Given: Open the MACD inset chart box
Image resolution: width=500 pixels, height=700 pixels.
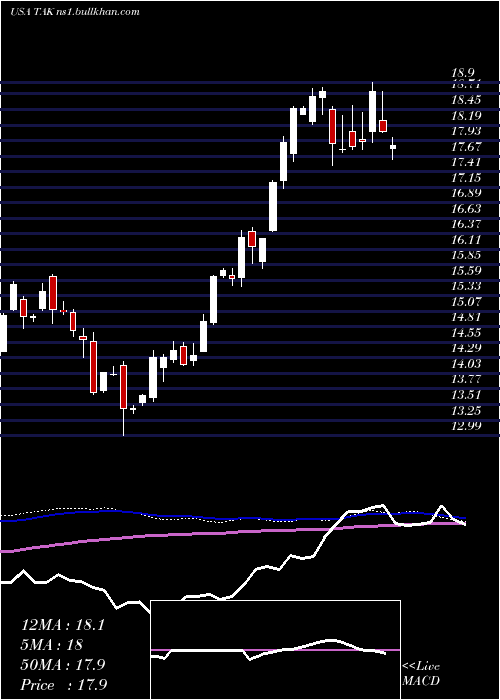Looking at the screenshot, I should [275, 650].
